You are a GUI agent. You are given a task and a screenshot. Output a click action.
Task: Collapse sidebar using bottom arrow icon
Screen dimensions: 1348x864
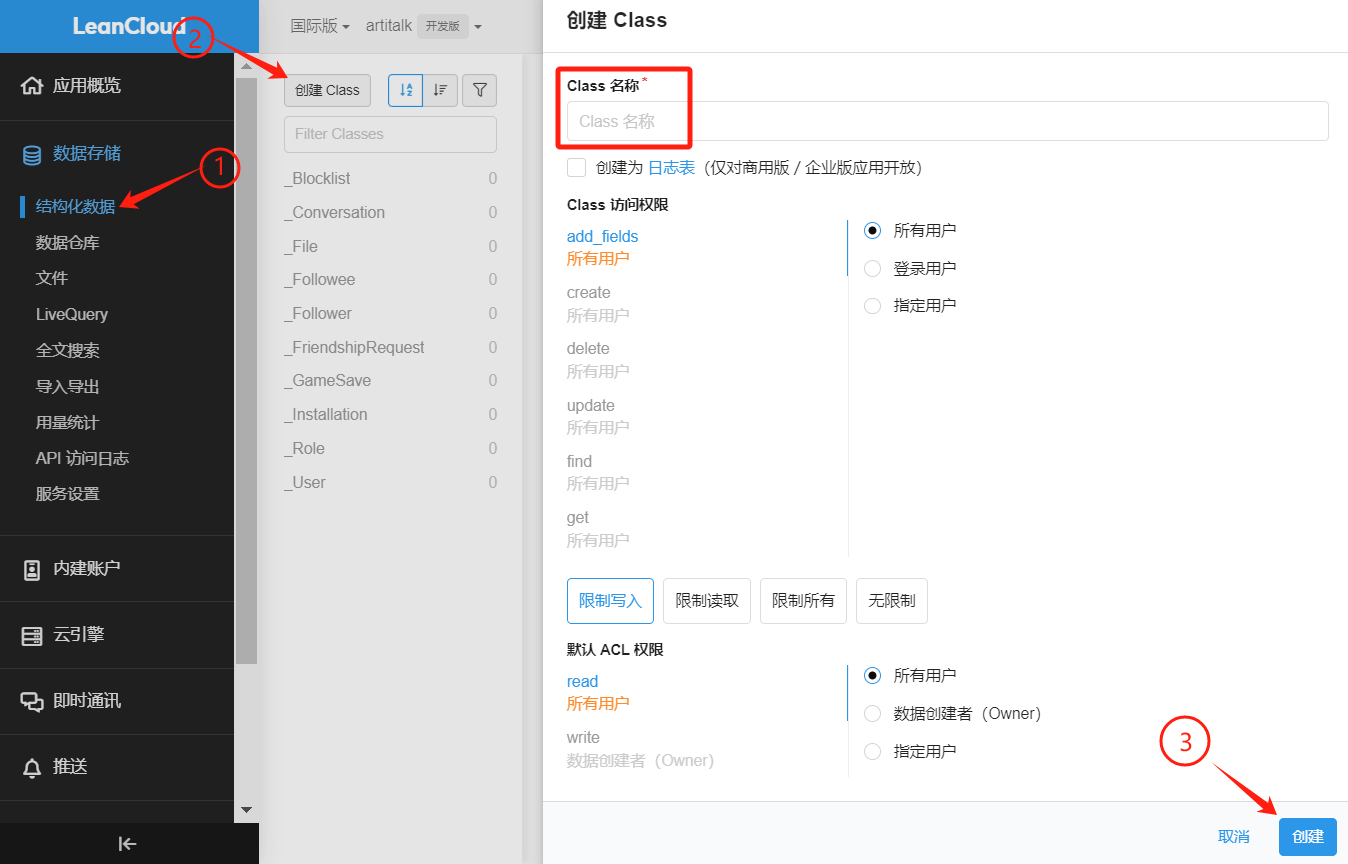128,843
